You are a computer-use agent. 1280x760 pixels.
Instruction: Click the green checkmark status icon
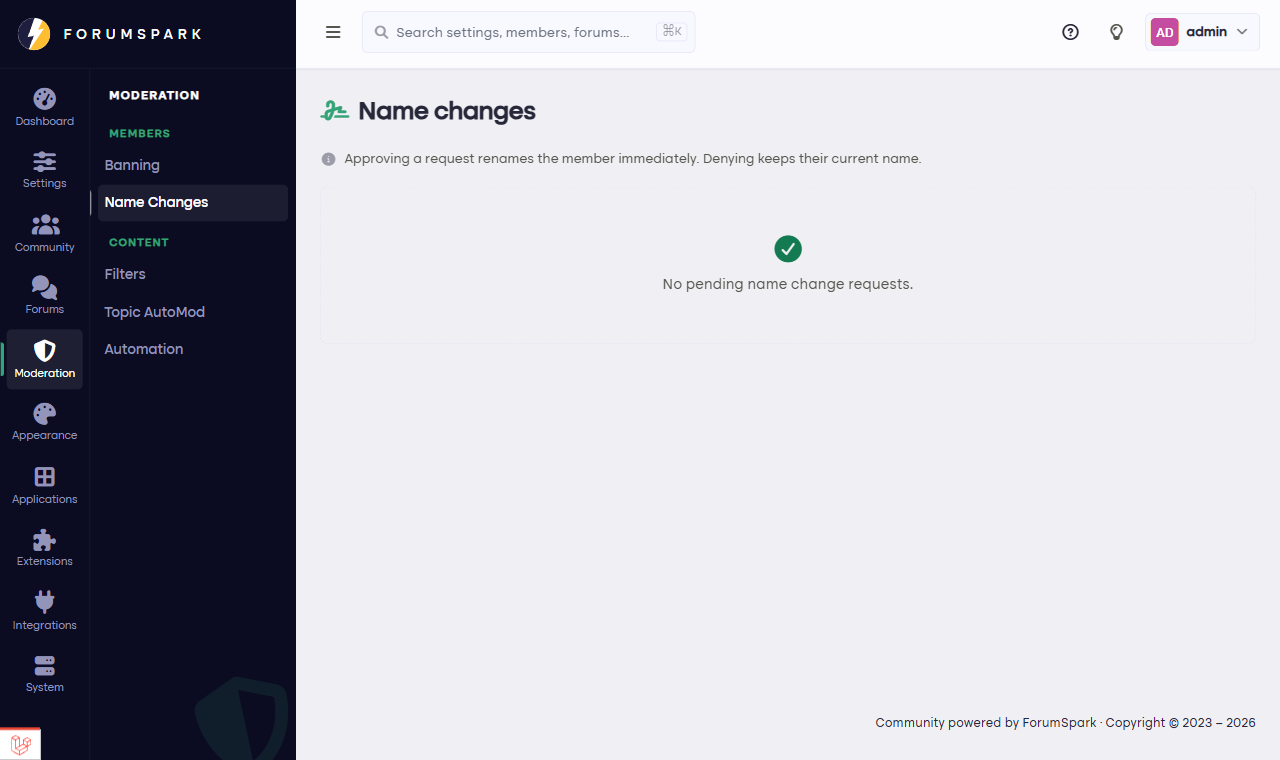(x=788, y=249)
